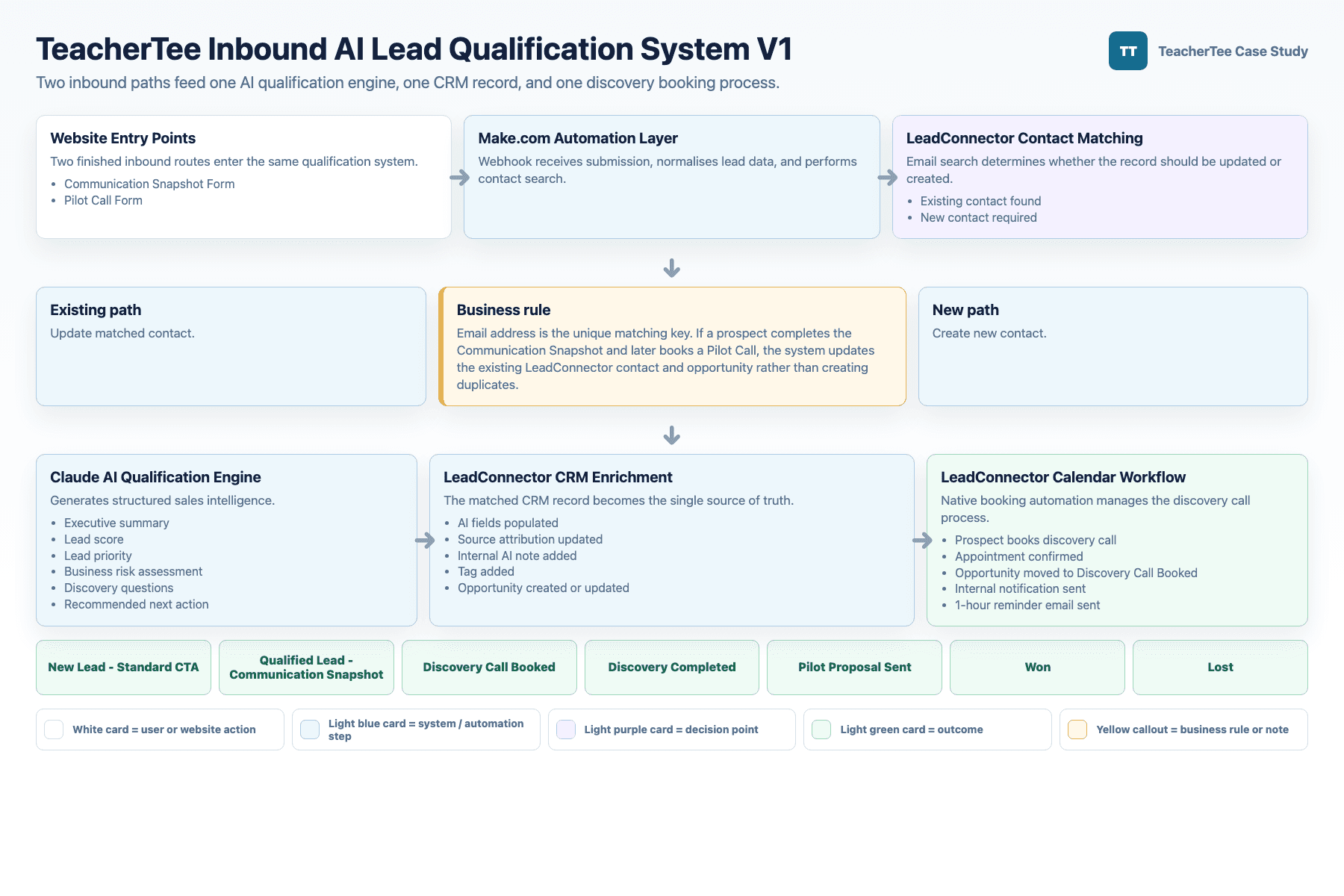
Task: Click the LeadConnector Calendar Workflow heading
Action: pos(1063,477)
